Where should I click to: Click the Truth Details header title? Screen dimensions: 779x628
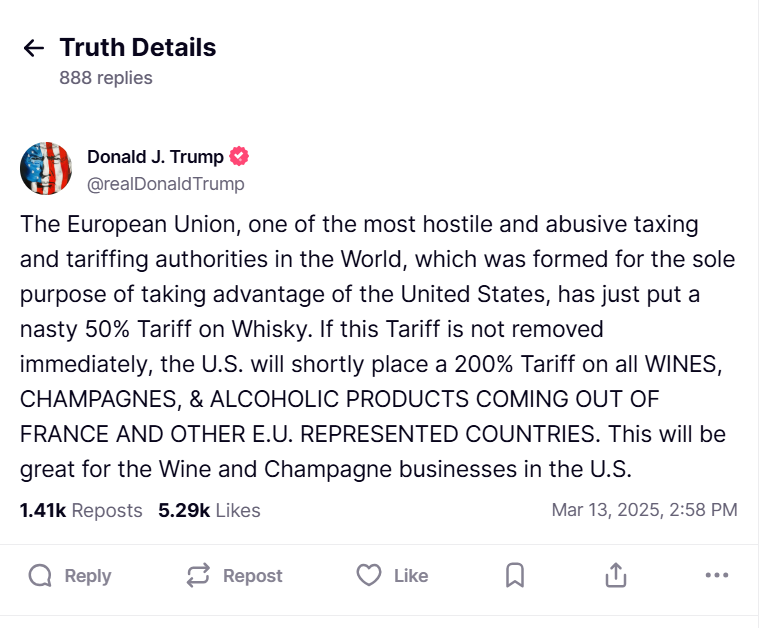click(137, 47)
